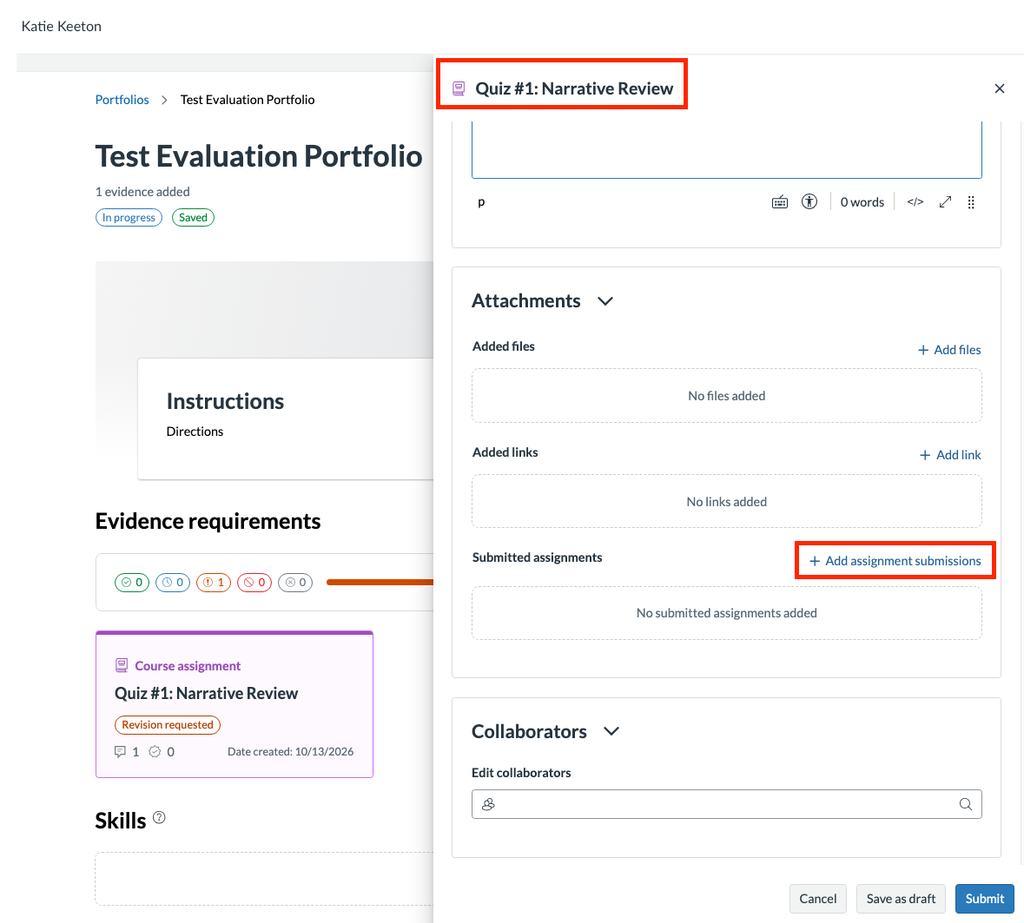
Task: Open the Quiz #1: Narrative Review card
Action: pyautogui.click(x=234, y=704)
